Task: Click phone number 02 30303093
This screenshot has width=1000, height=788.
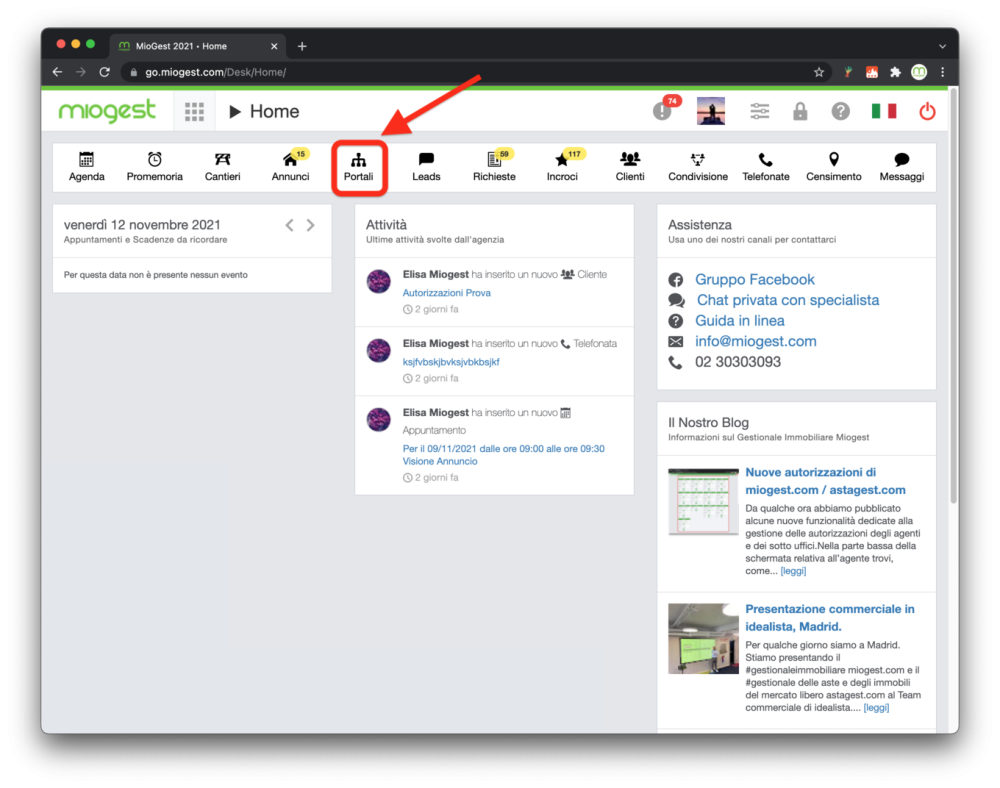Action: point(737,361)
